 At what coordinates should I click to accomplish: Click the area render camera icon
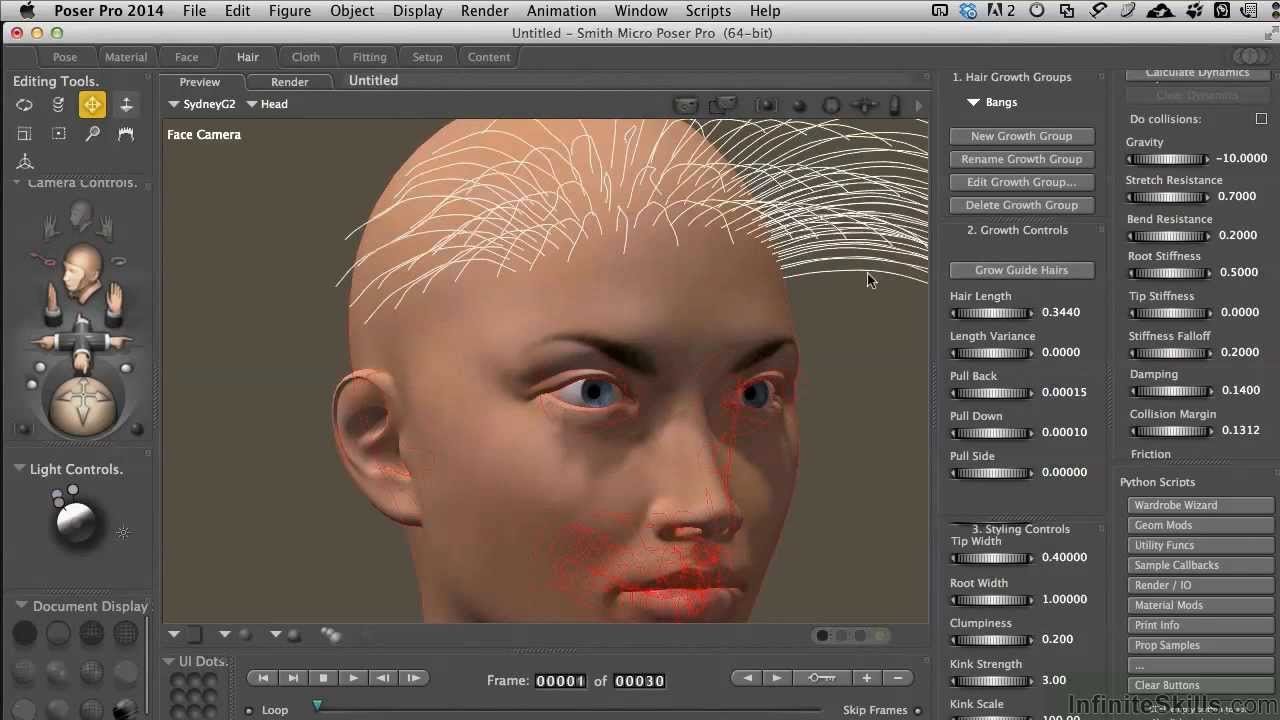point(722,105)
